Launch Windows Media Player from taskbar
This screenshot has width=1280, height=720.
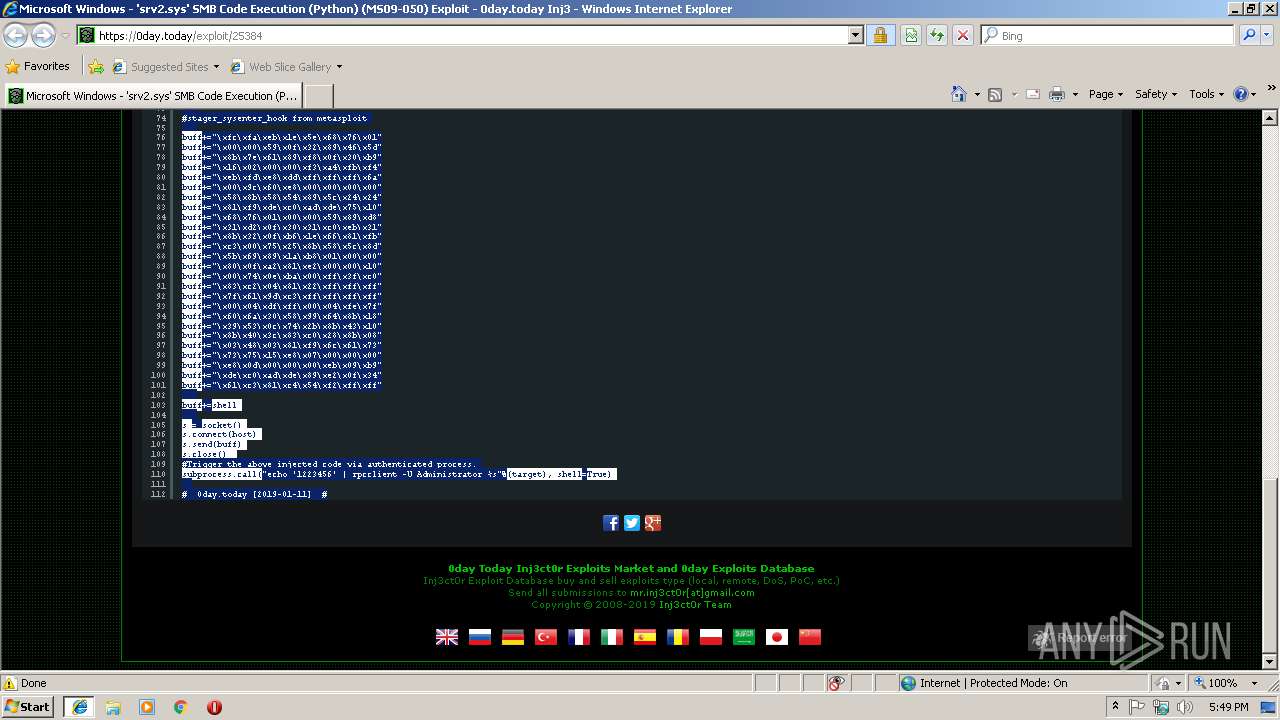coord(147,707)
